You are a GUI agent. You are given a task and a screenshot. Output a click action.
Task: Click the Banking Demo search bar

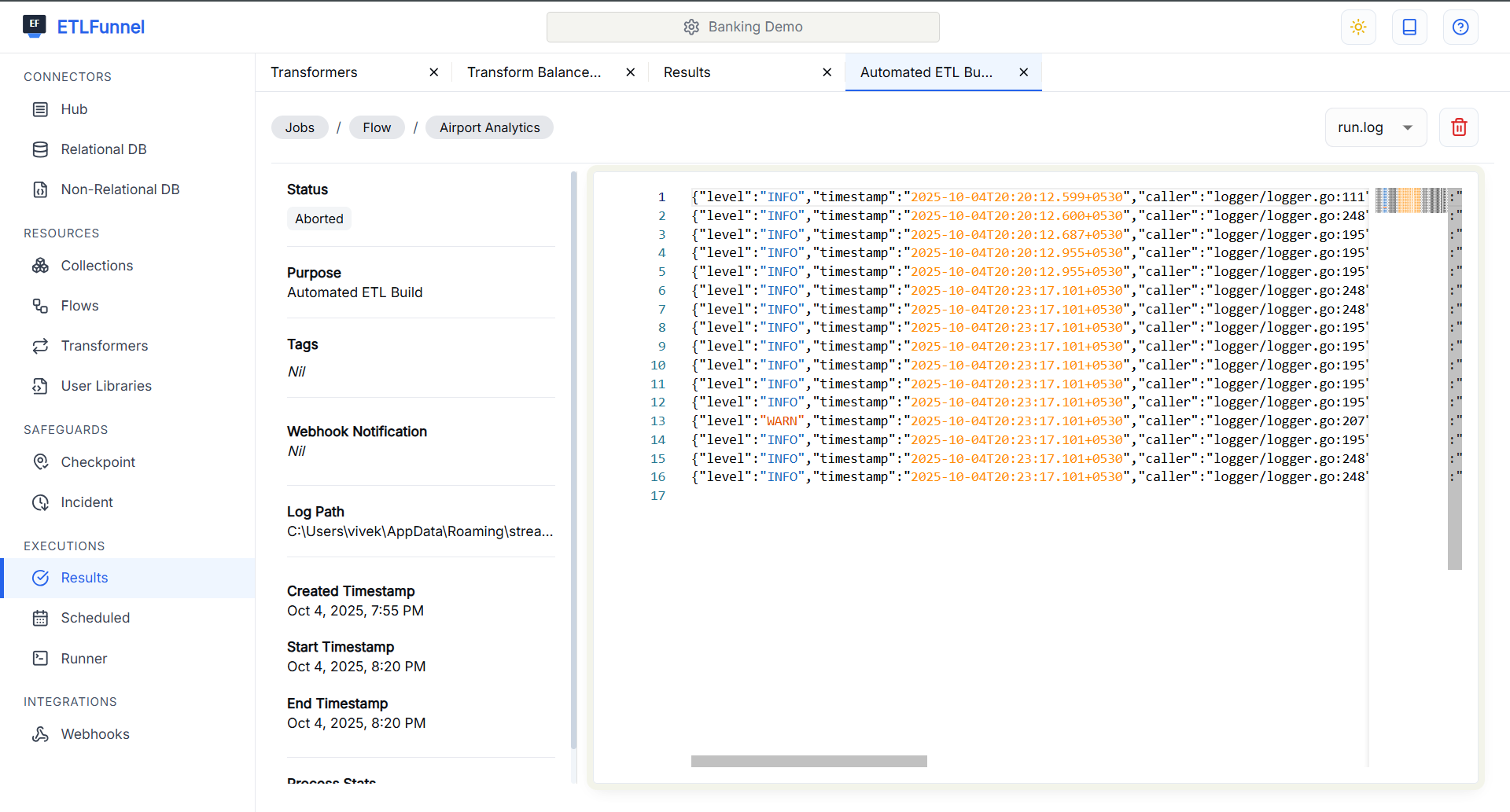[742, 27]
